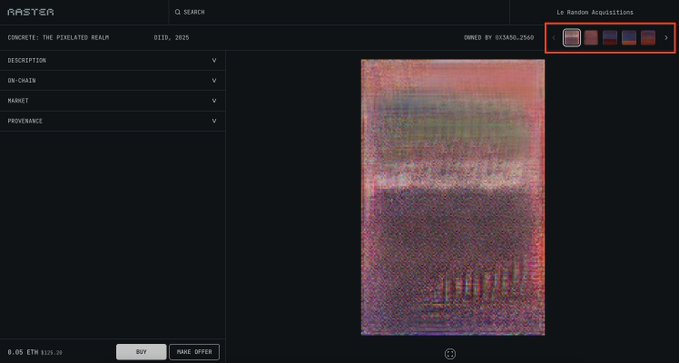This screenshot has width=679, height=363.
Task: Click the main artwork image
Action: [x=453, y=197]
